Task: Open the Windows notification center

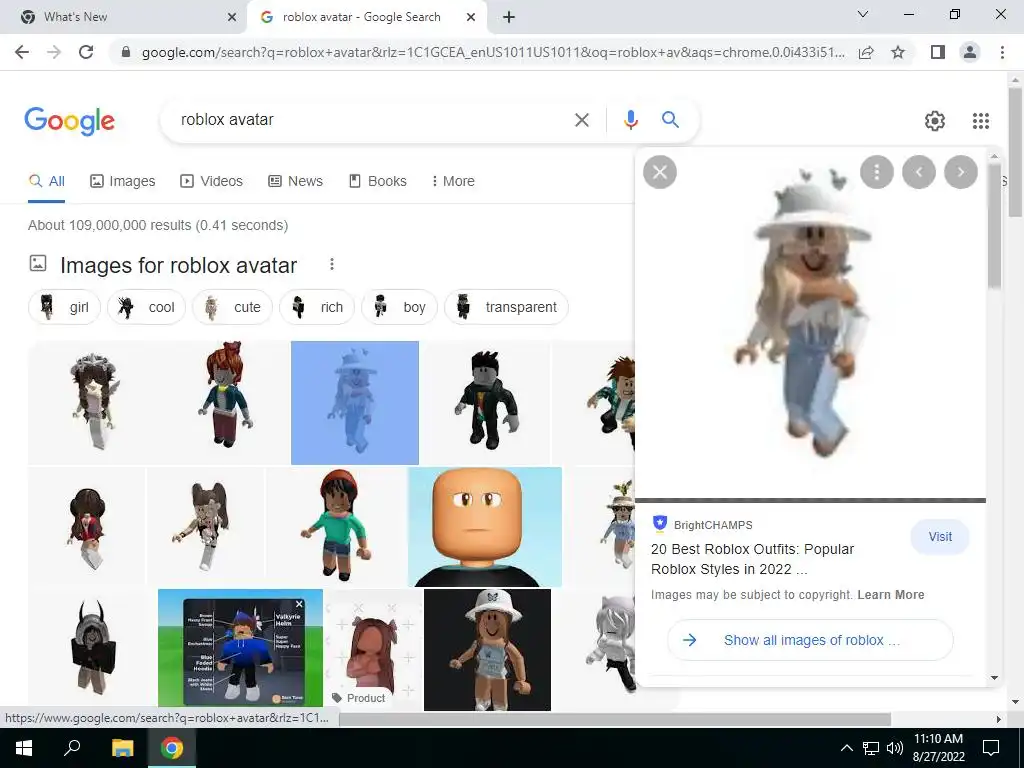Action: [x=991, y=748]
